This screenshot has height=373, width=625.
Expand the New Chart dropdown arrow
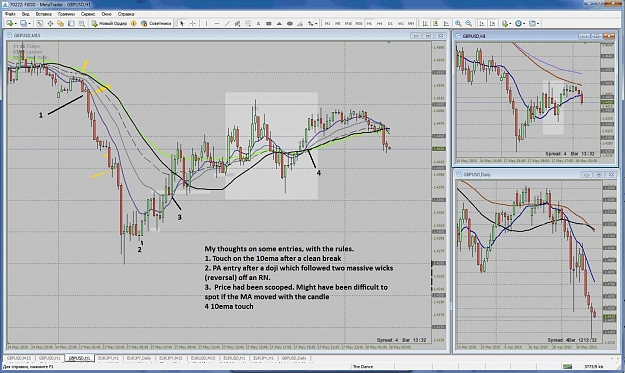coord(16,24)
